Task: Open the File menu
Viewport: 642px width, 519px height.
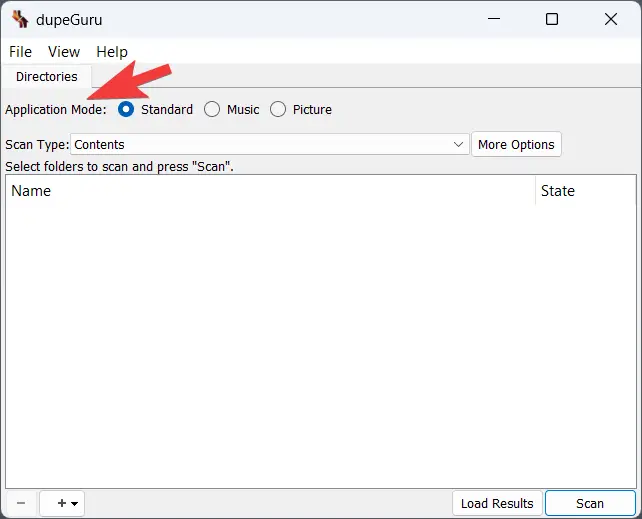Action: tap(20, 52)
